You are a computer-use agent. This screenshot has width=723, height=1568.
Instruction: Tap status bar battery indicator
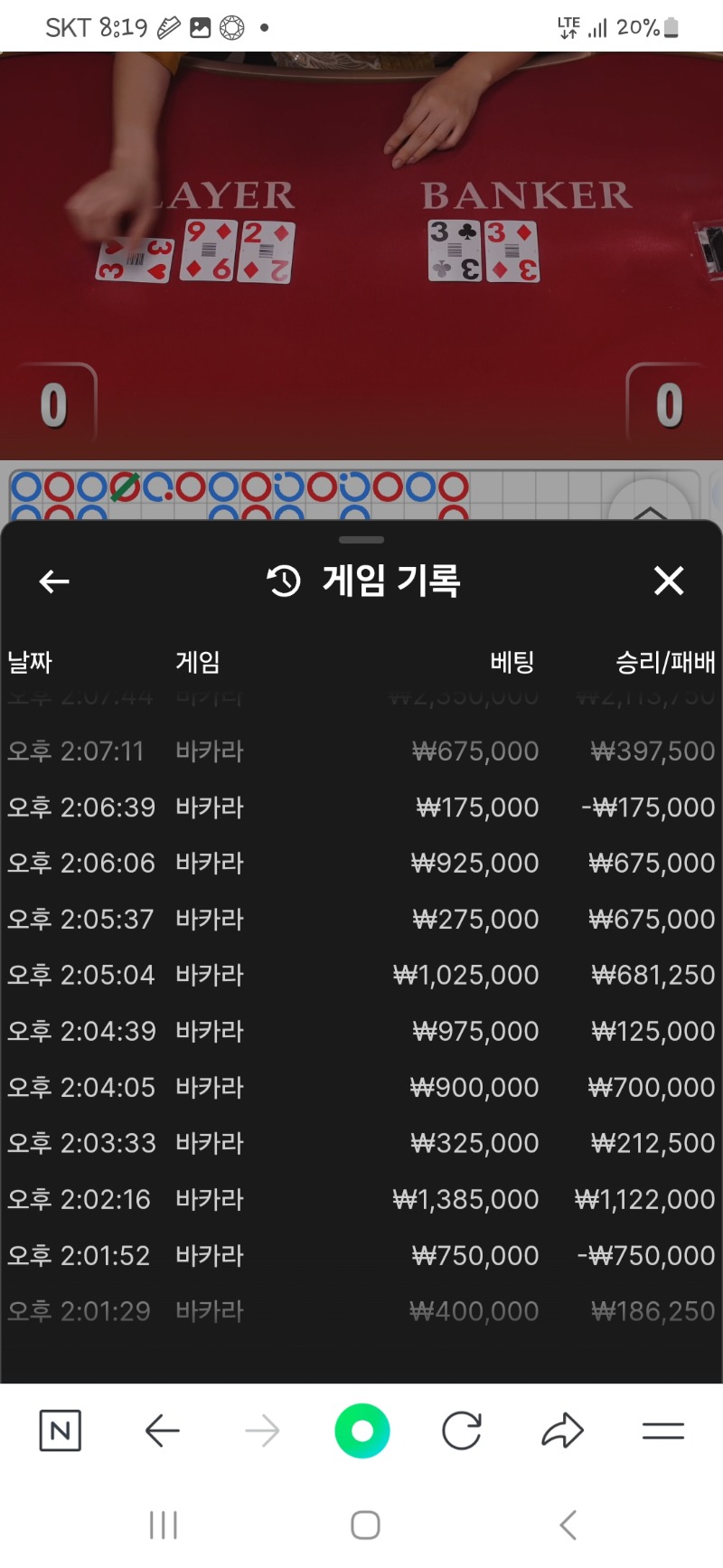point(671,28)
